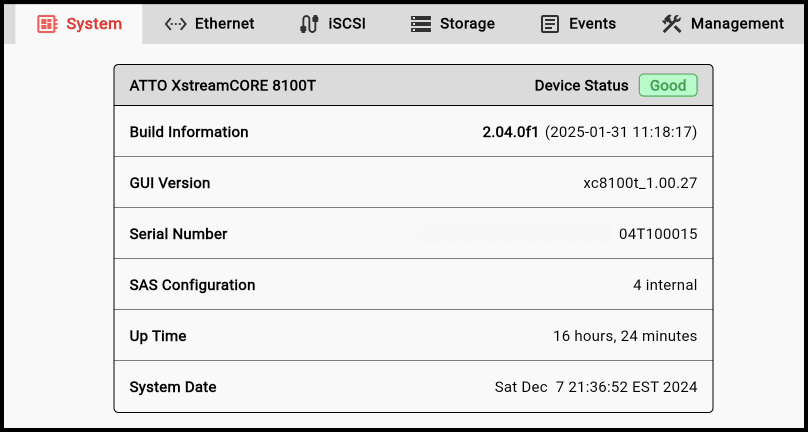Open the Events tab
Image resolution: width=808 pixels, height=432 pixels.
[592, 24]
